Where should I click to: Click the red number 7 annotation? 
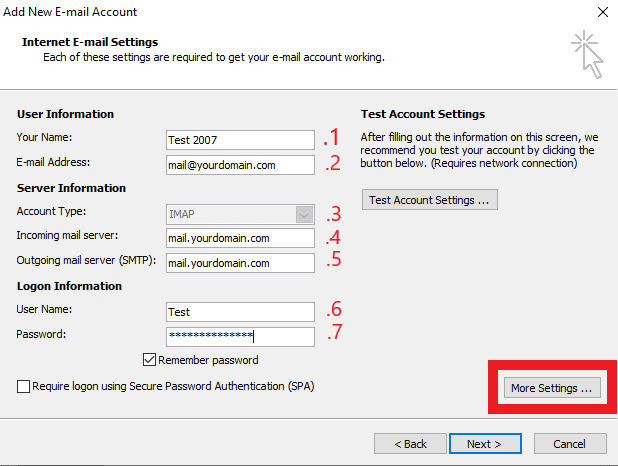tap(332, 334)
